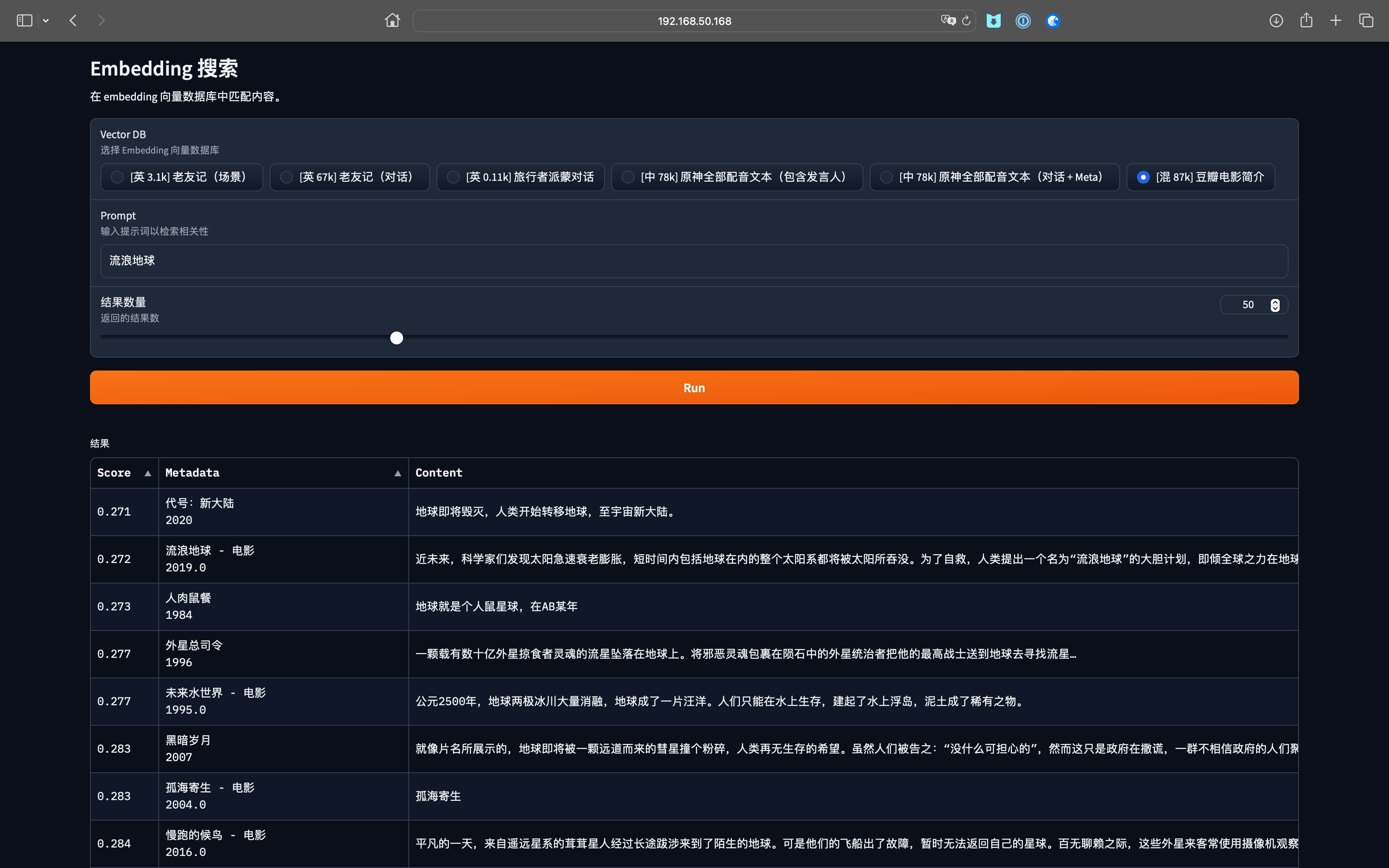
Task: Click the 黑暗岁月 2007 metadata cell
Action: 283,749
